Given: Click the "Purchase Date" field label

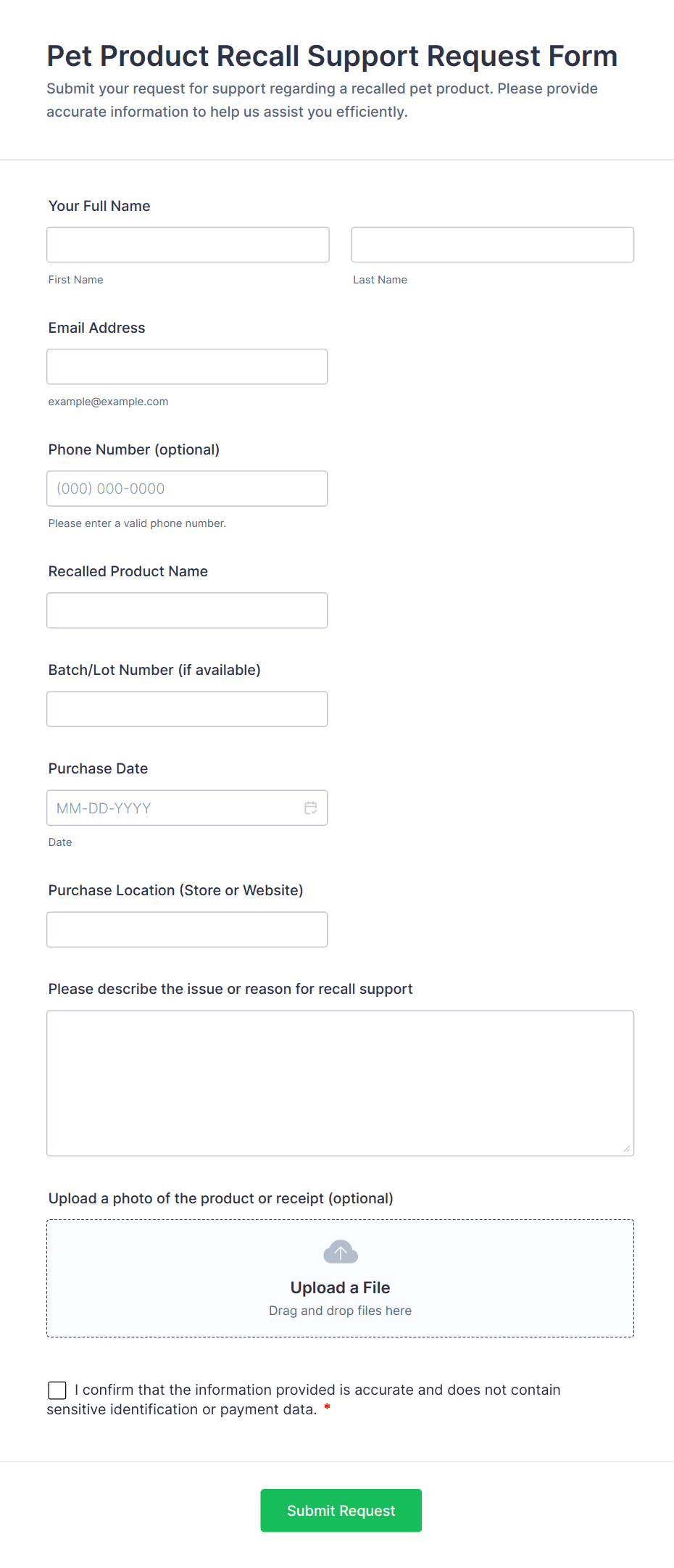Looking at the screenshot, I should [99, 768].
